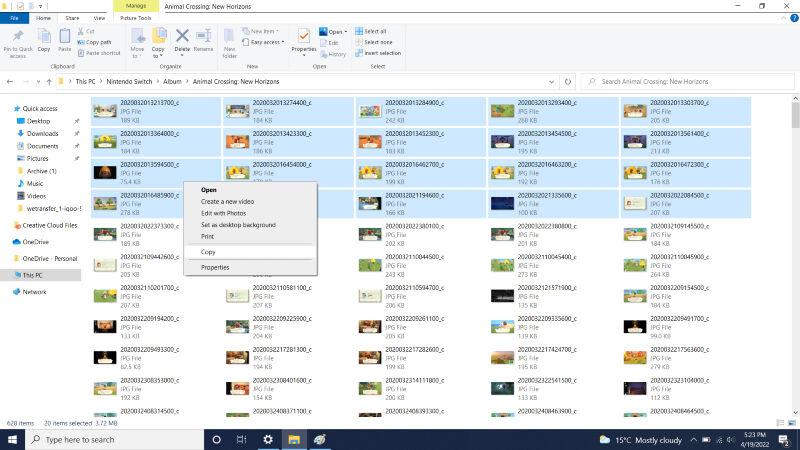Go up one folder level
Screen dimensions: 800x450
coord(49,82)
